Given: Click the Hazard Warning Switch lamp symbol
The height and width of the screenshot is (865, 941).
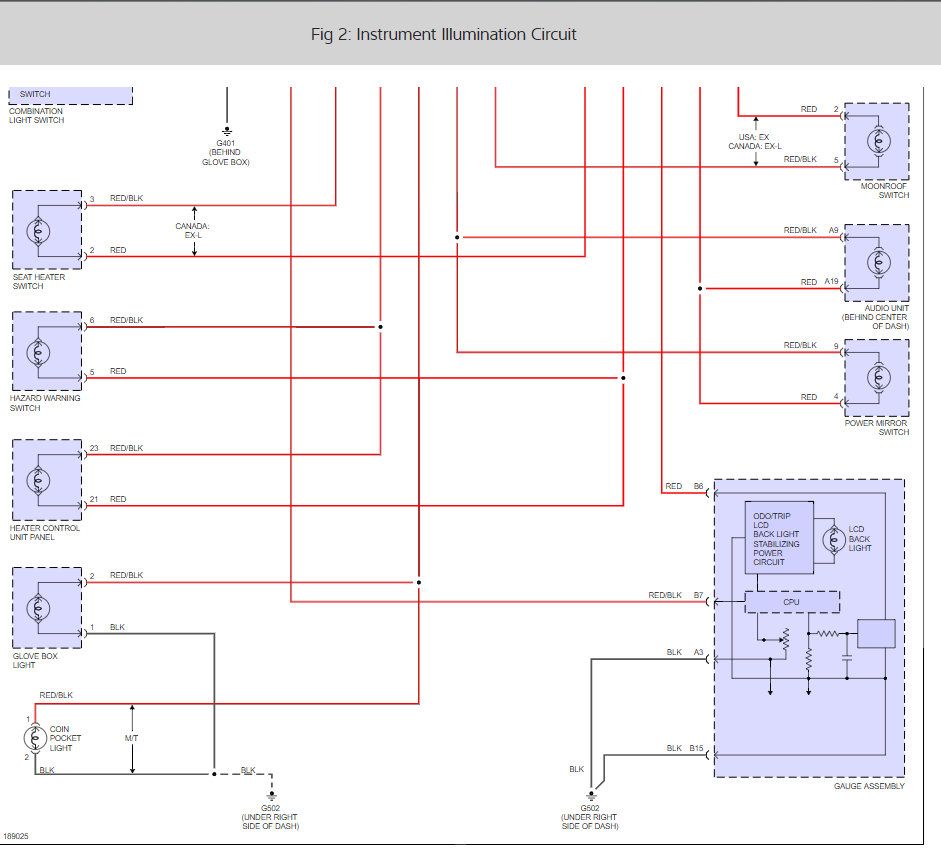Looking at the screenshot, I should coord(38,352).
